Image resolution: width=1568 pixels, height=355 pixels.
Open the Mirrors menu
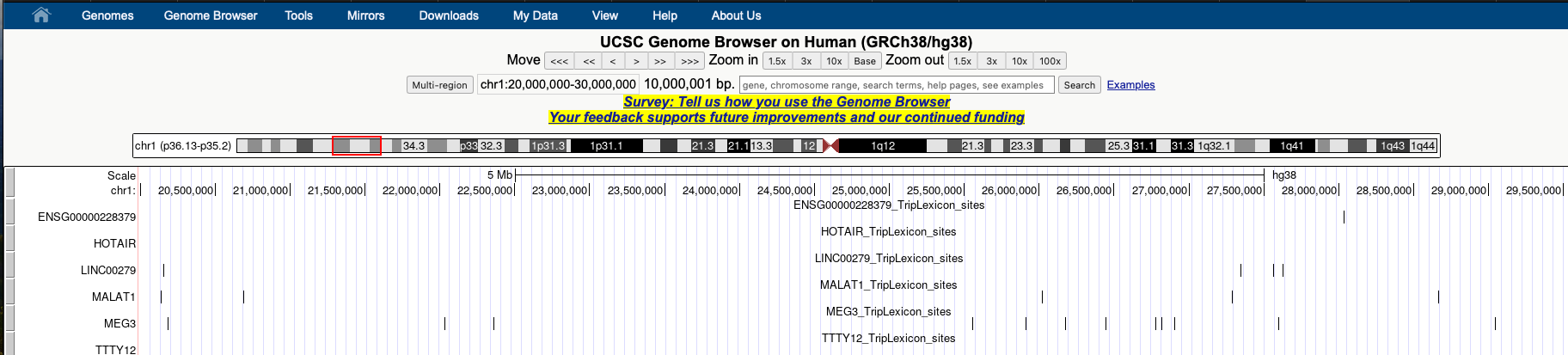pos(366,15)
